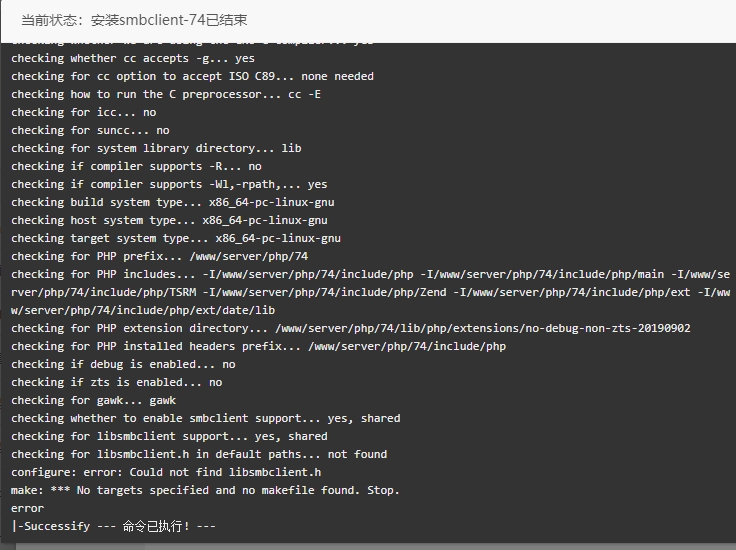
Task: Click the 'checking for gawk... gawk' line
Action: click(93, 400)
